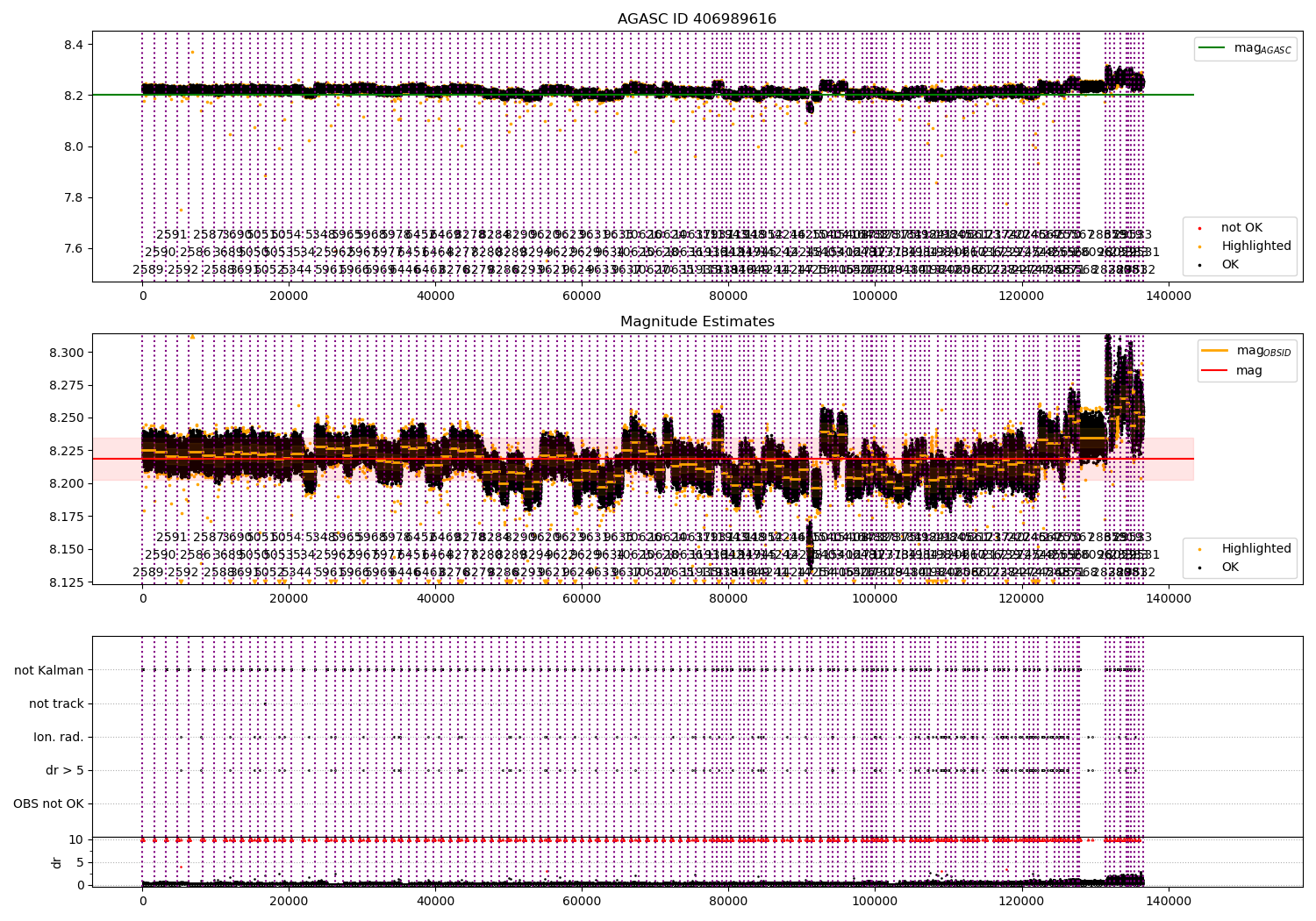
Task: Click the "OBS not OK" axis label
Action: (x=49, y=804)
